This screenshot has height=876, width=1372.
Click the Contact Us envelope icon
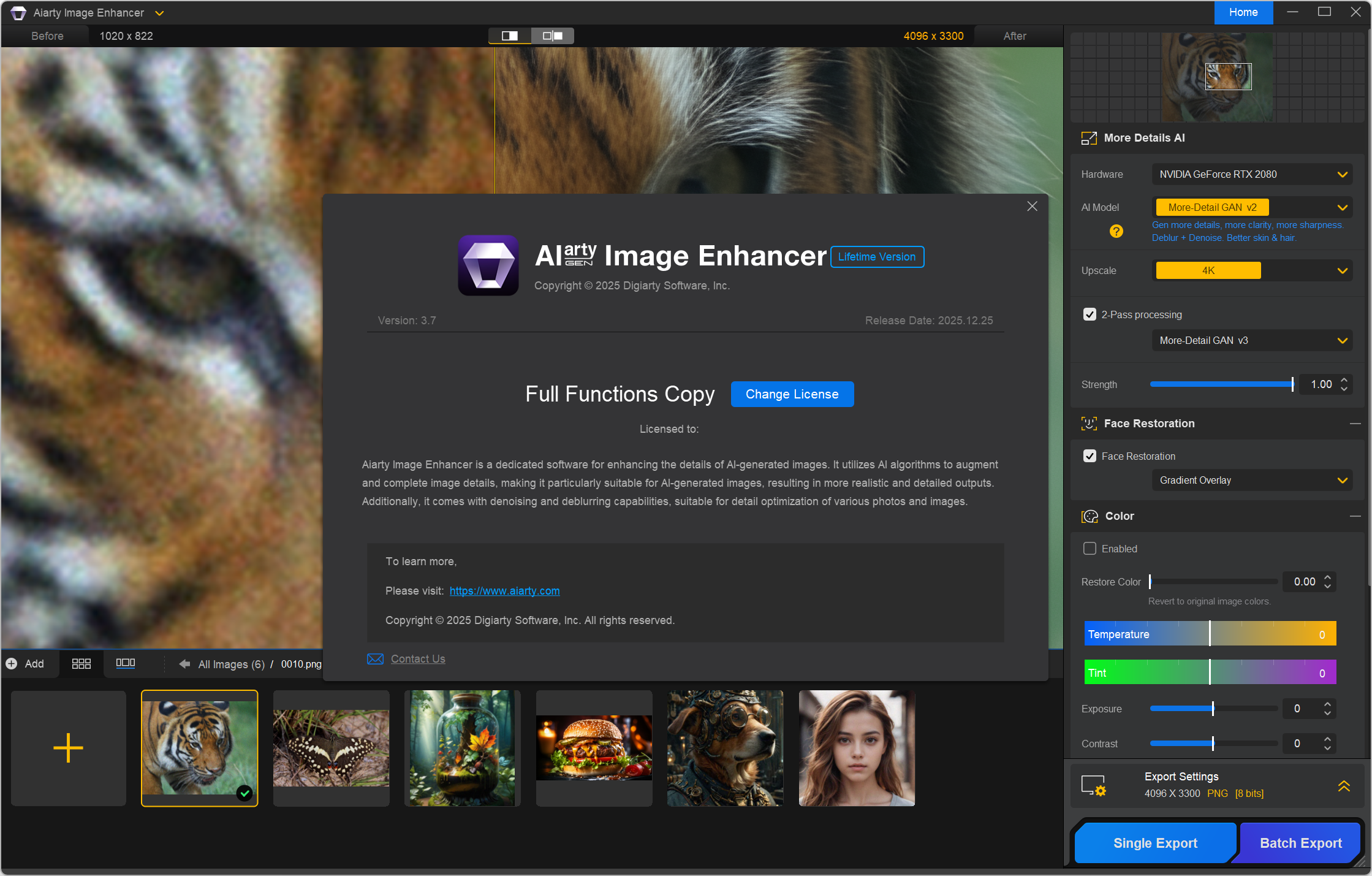point(374,659)
